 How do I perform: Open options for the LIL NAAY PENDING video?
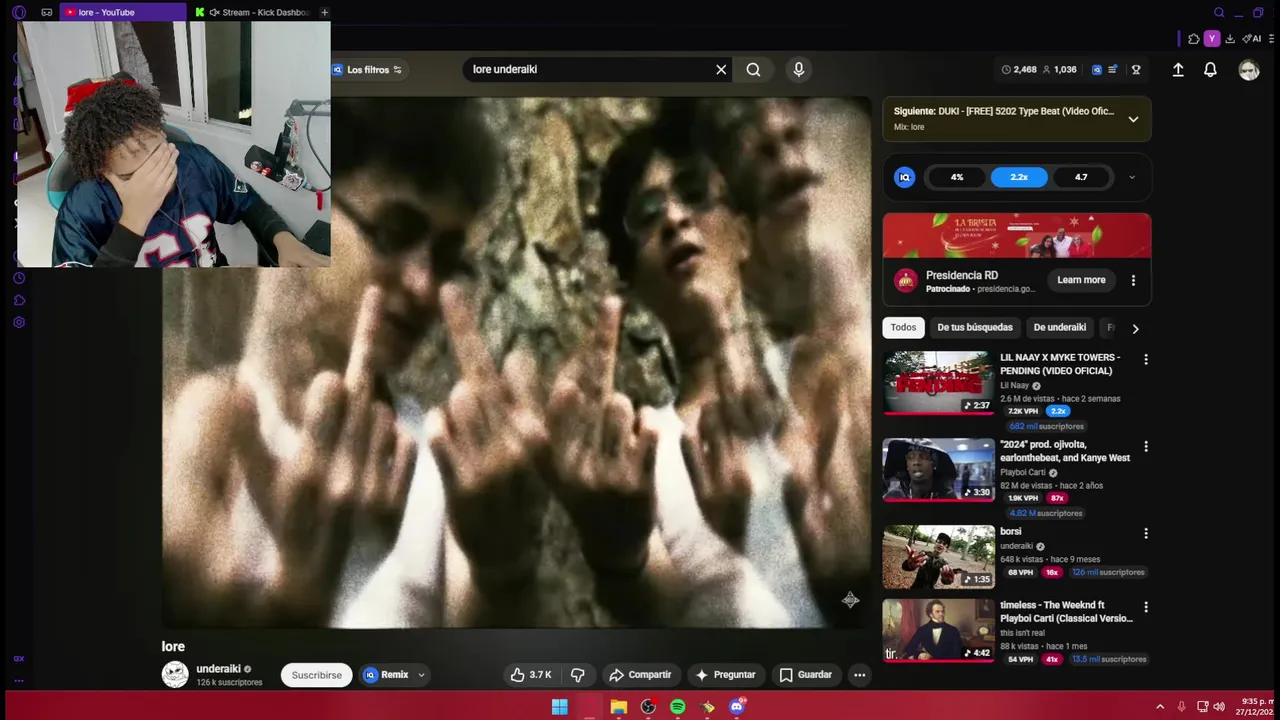pyautogui.click(x=1146, y=359)
